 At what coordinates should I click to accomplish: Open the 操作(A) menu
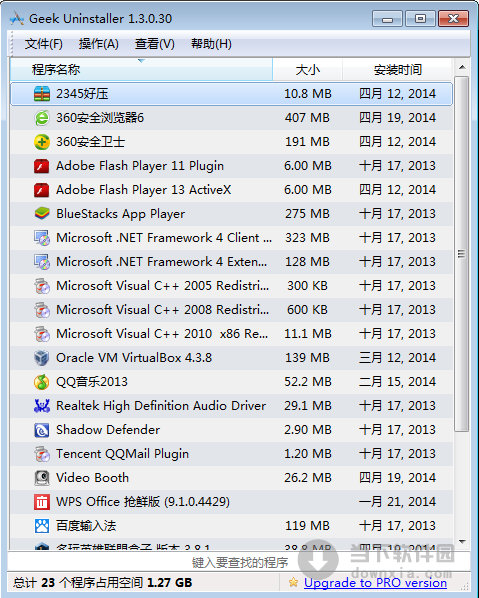click(x=98, y=44)
